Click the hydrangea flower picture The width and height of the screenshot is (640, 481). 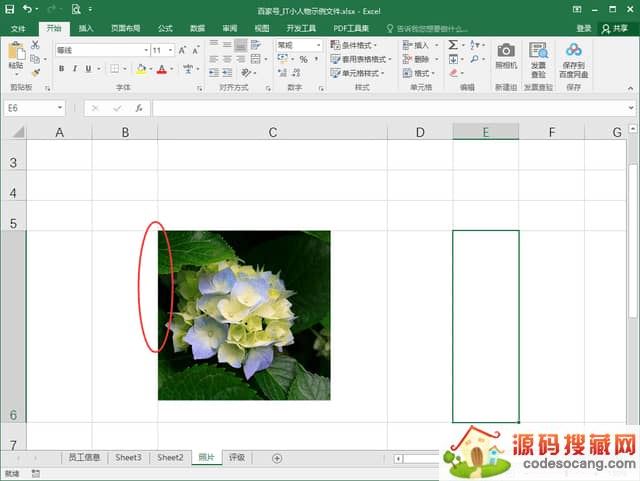(244, 315)
